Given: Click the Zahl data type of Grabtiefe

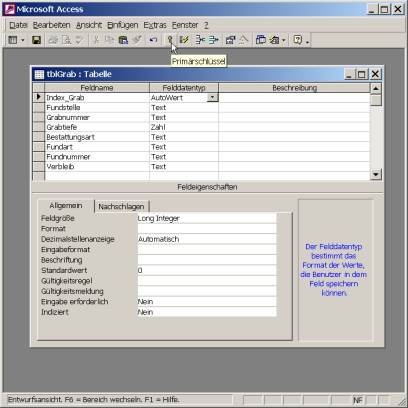Looking at the screenshot, I should point(184,127).
